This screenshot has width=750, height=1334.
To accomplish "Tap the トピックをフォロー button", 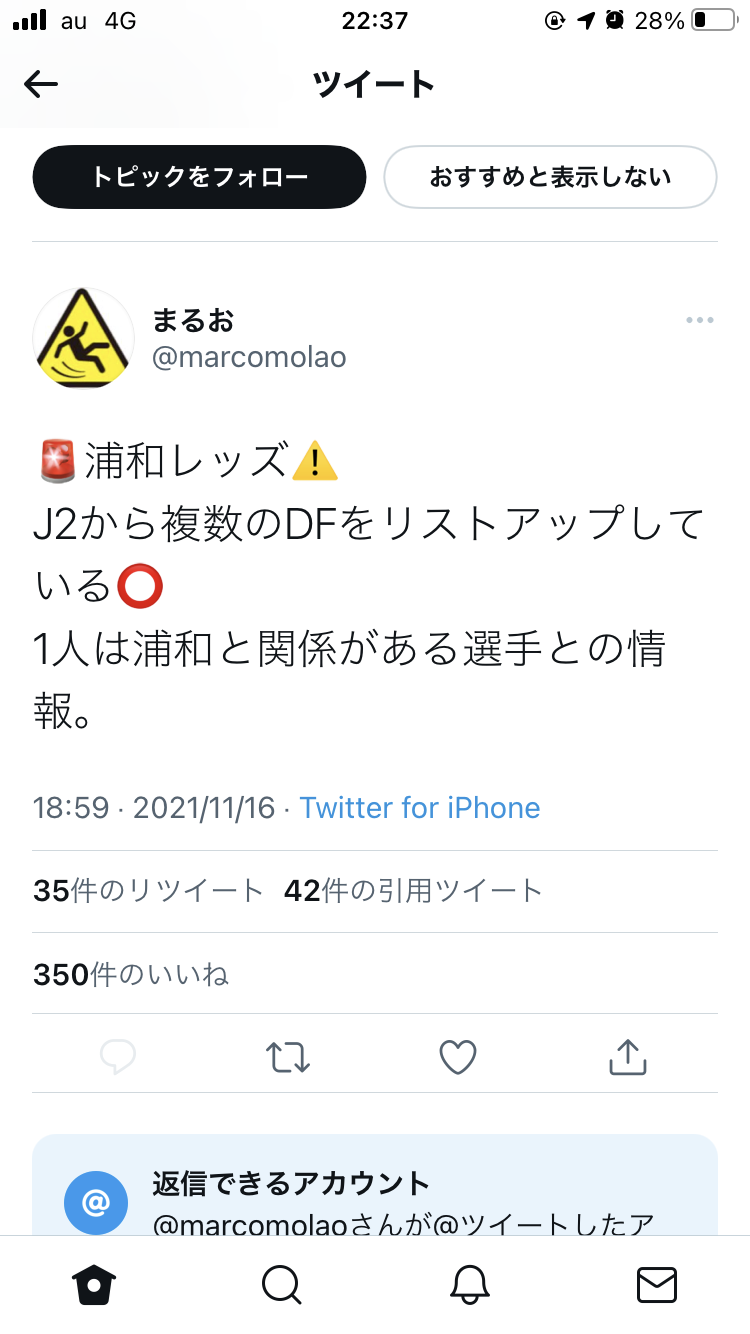I will click(199, 177).
